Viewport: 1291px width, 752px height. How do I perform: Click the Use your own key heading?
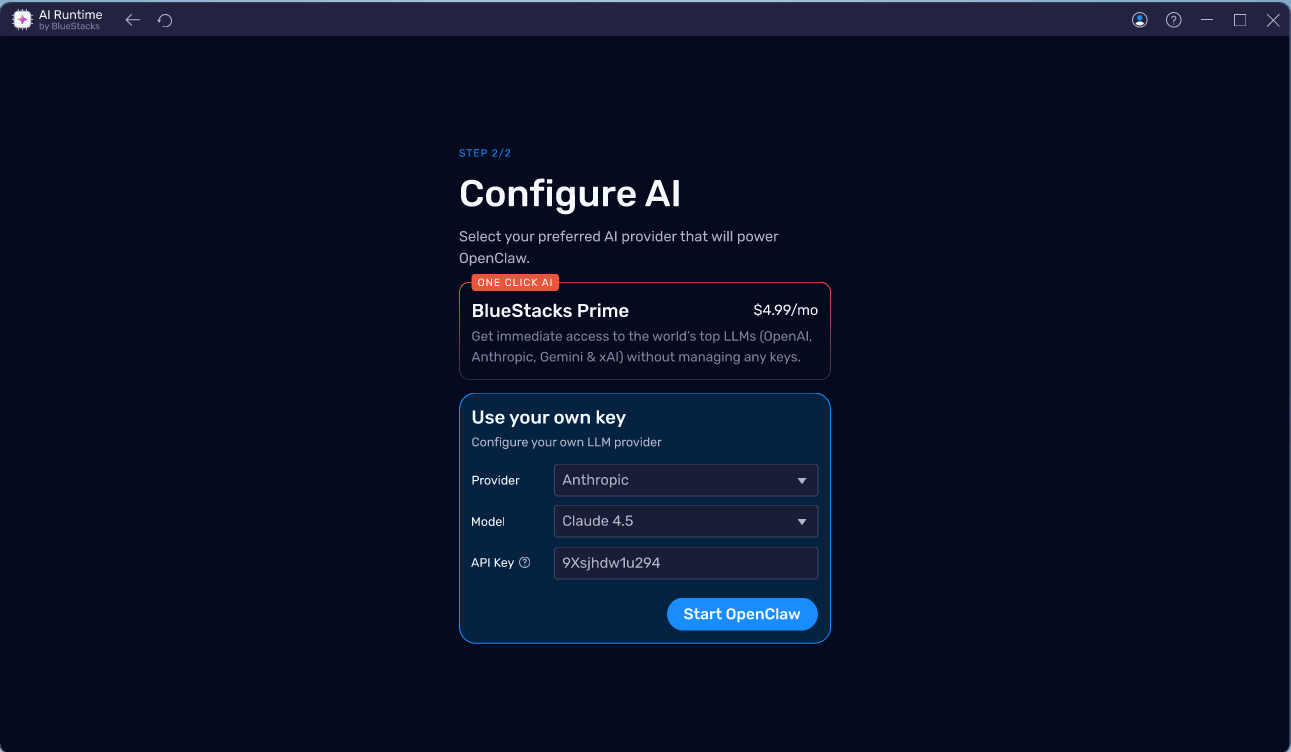(x=548, y=418)
